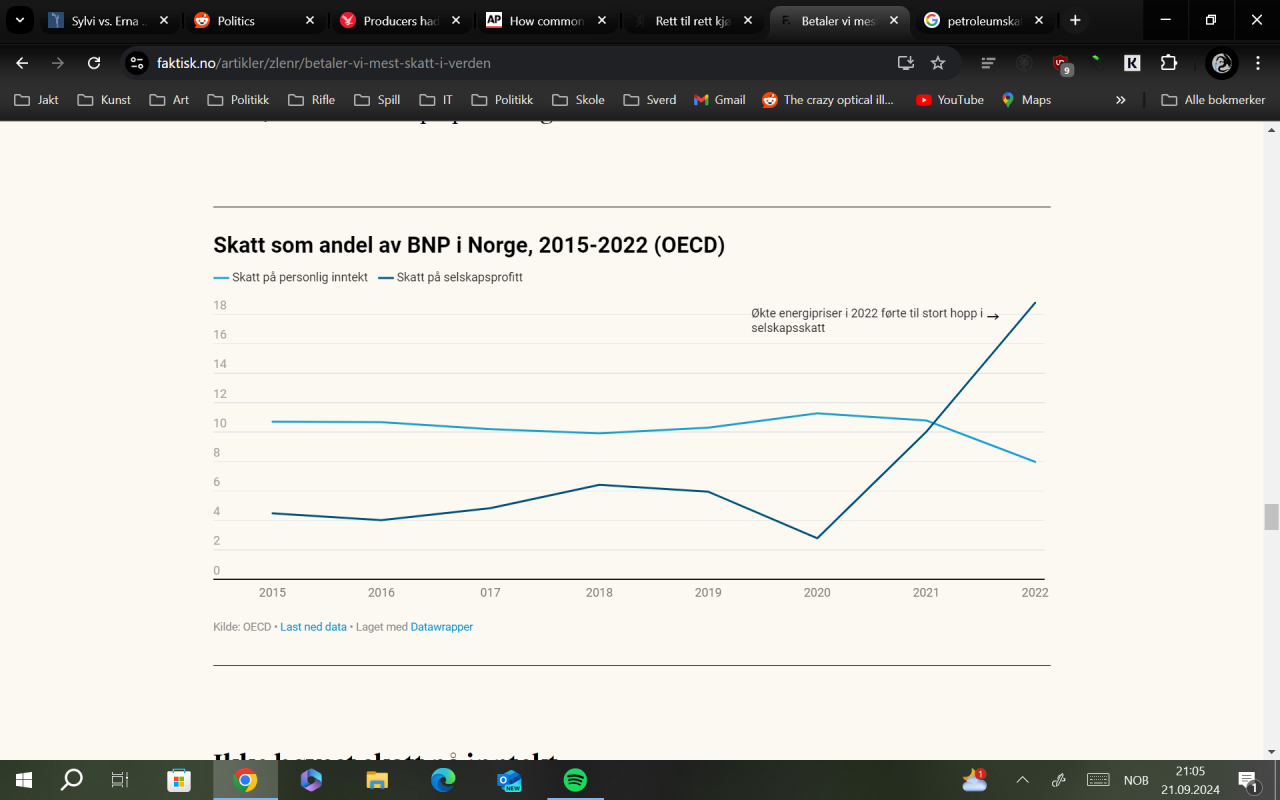The image size is (1280, 800).
Task: Open the three-dot Chrome menu
Action: coord(1258,62)
